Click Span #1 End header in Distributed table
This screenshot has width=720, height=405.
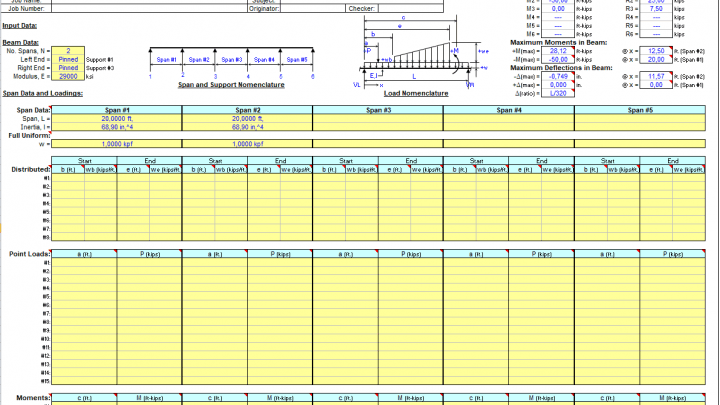(x=150, y=161)
